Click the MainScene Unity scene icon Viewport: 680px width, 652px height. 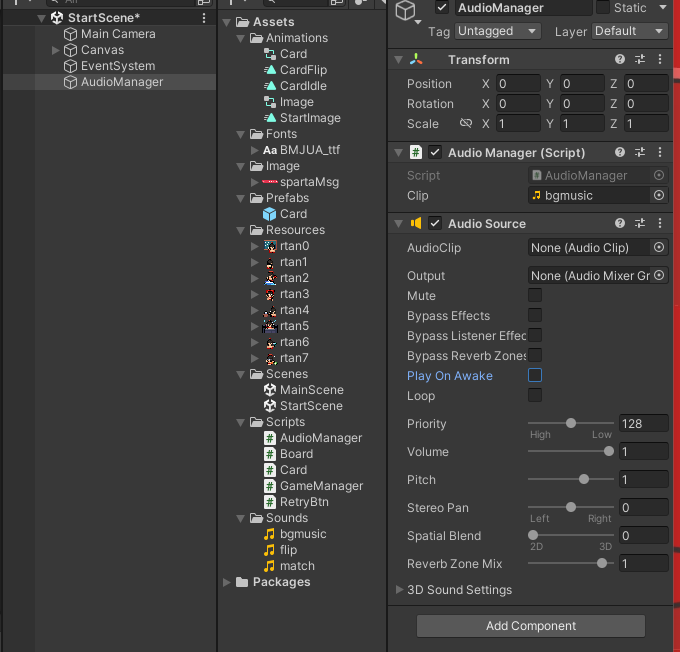coord(270,390)
